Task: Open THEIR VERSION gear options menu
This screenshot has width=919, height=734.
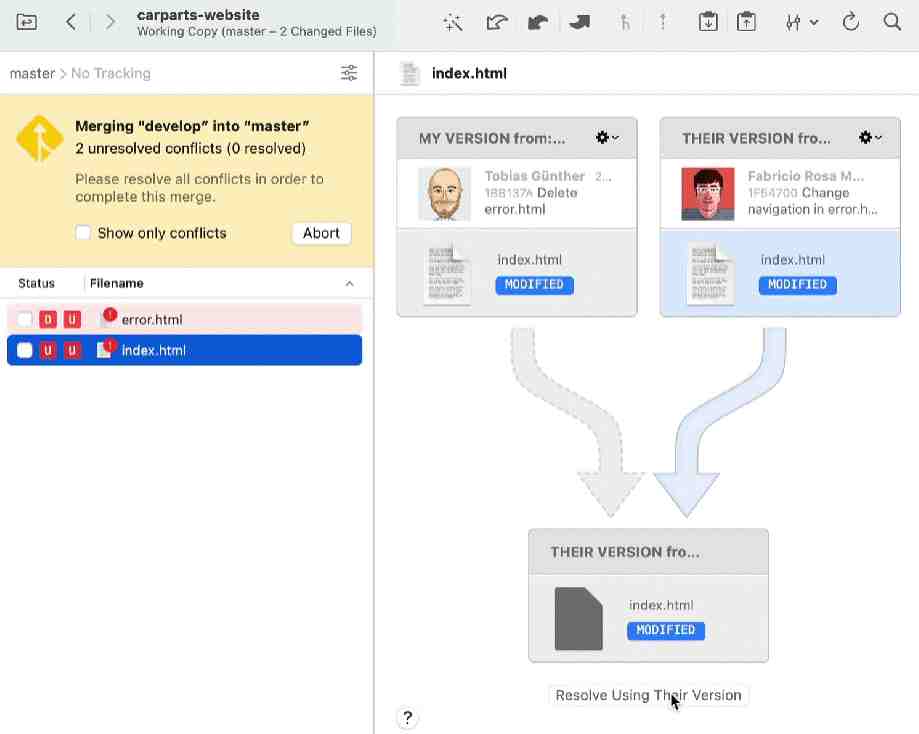Action: (x=870, y=138)
